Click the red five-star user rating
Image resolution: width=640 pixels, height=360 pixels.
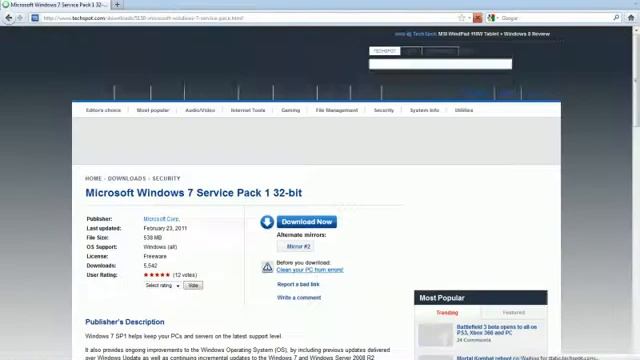pos(156,275)
